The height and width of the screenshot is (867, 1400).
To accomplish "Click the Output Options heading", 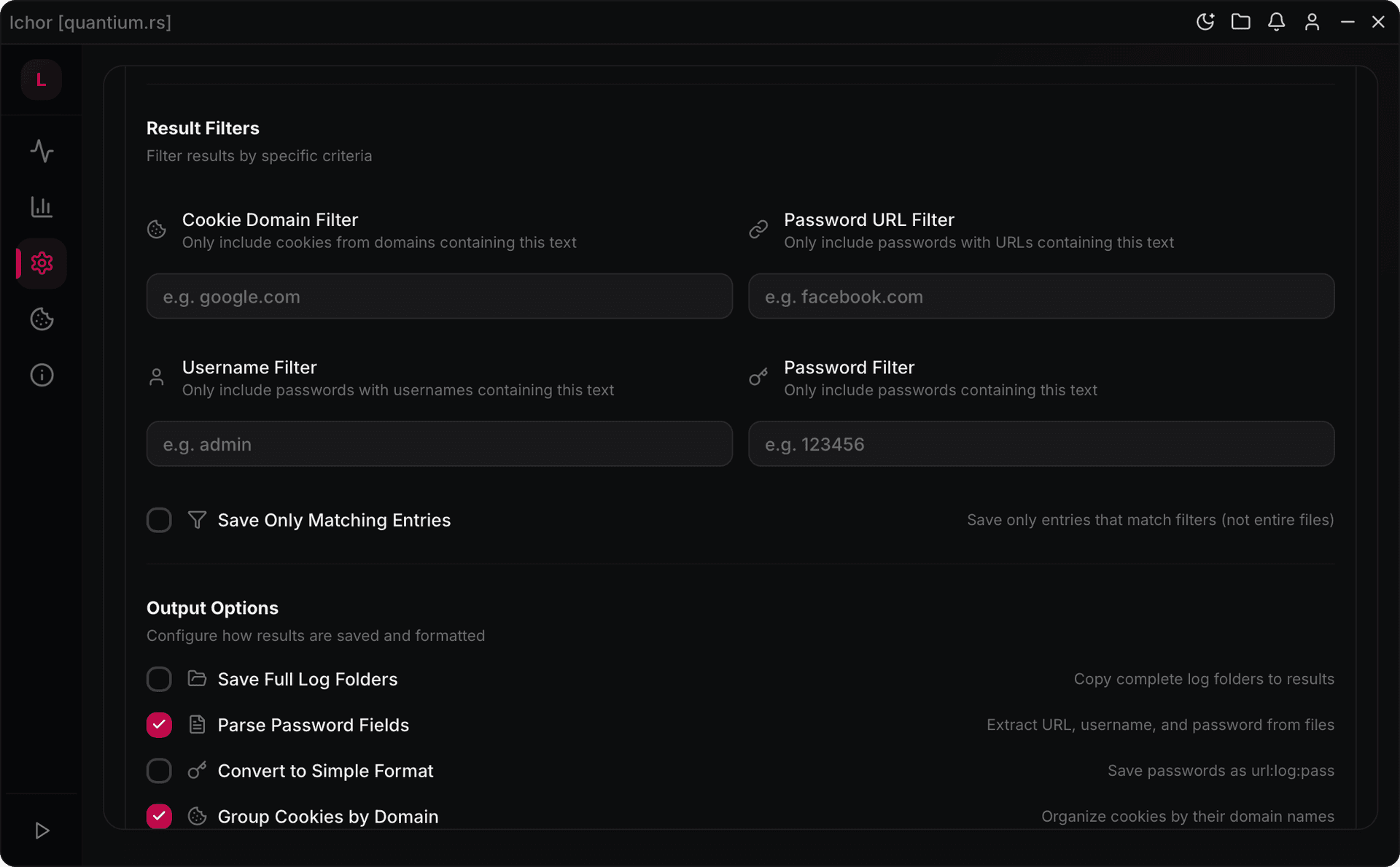I will pos(212,607).
